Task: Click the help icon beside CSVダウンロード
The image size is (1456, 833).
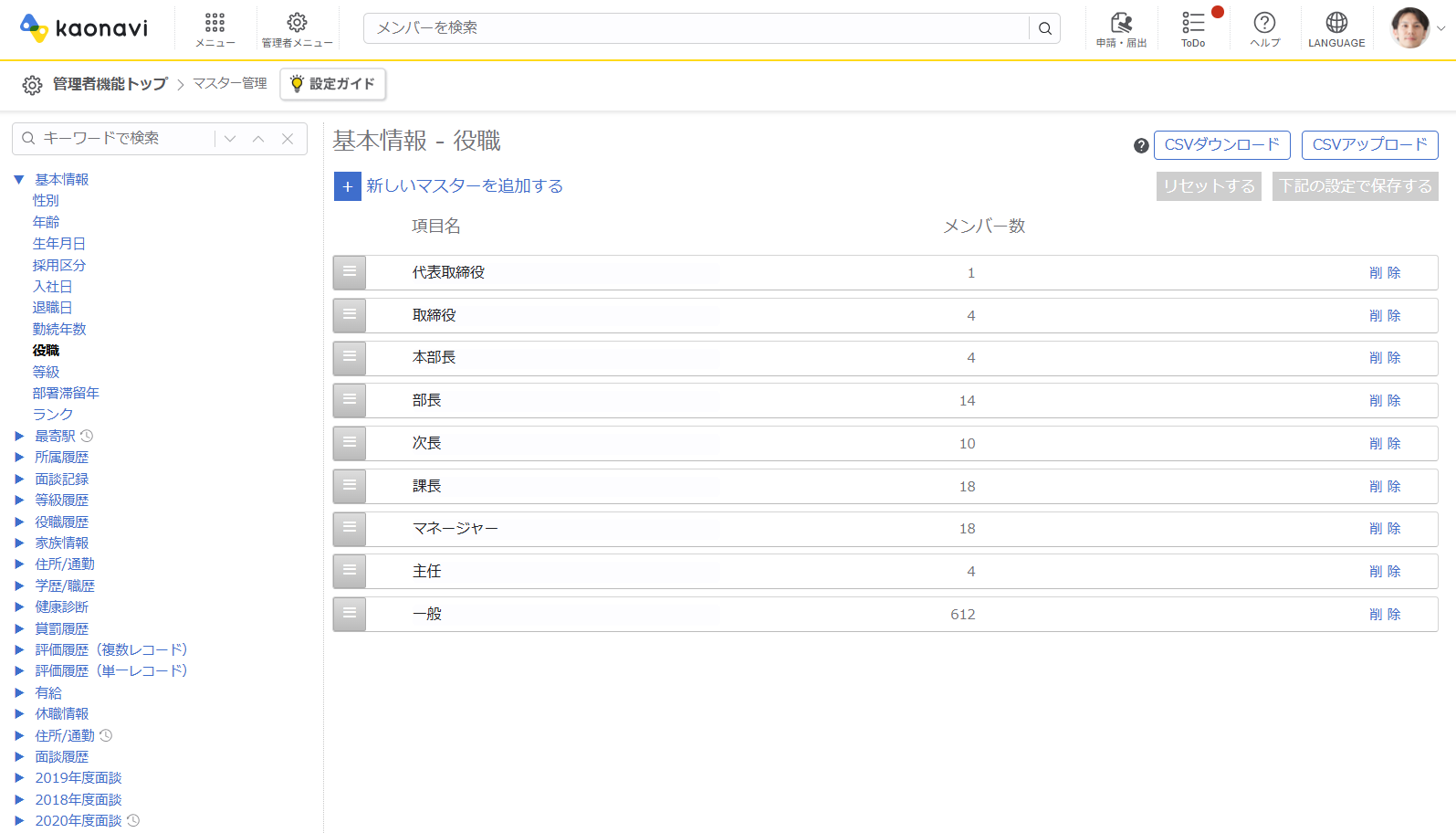Action: (x=1141, y=145)
